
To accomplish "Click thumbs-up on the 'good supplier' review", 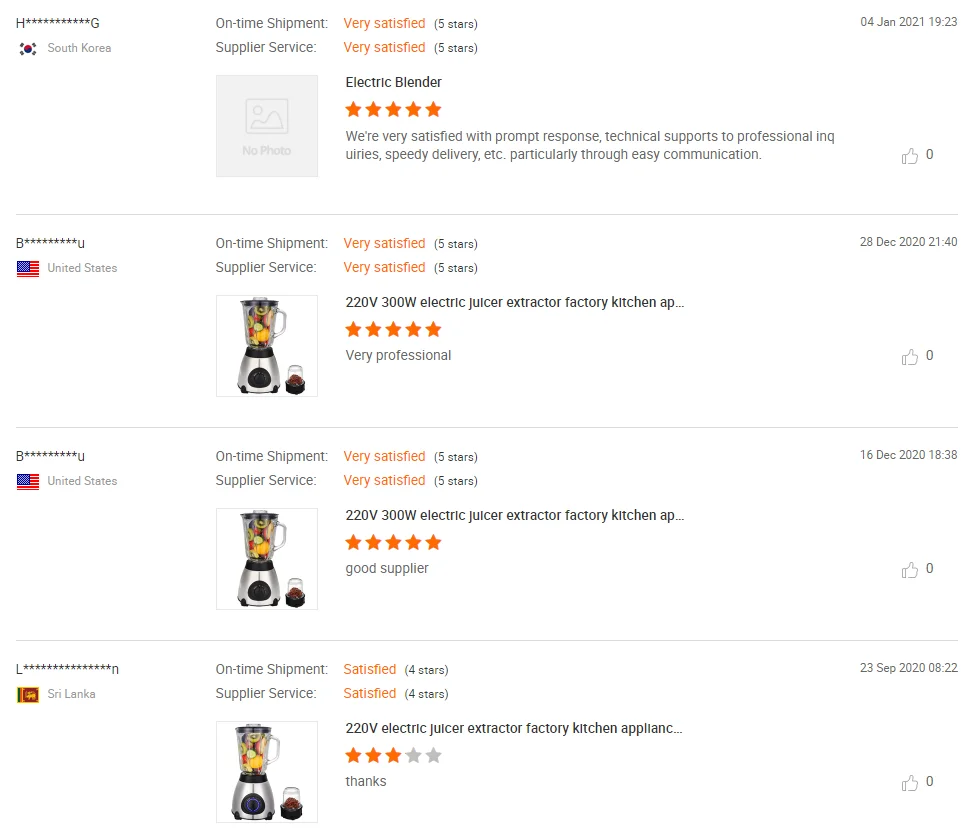I will [x=910, y=570].
